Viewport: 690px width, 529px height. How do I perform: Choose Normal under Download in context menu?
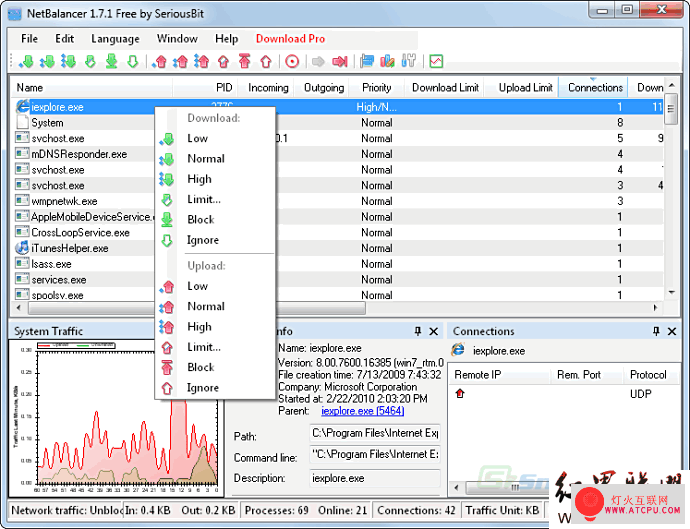[x=215, y=159]
